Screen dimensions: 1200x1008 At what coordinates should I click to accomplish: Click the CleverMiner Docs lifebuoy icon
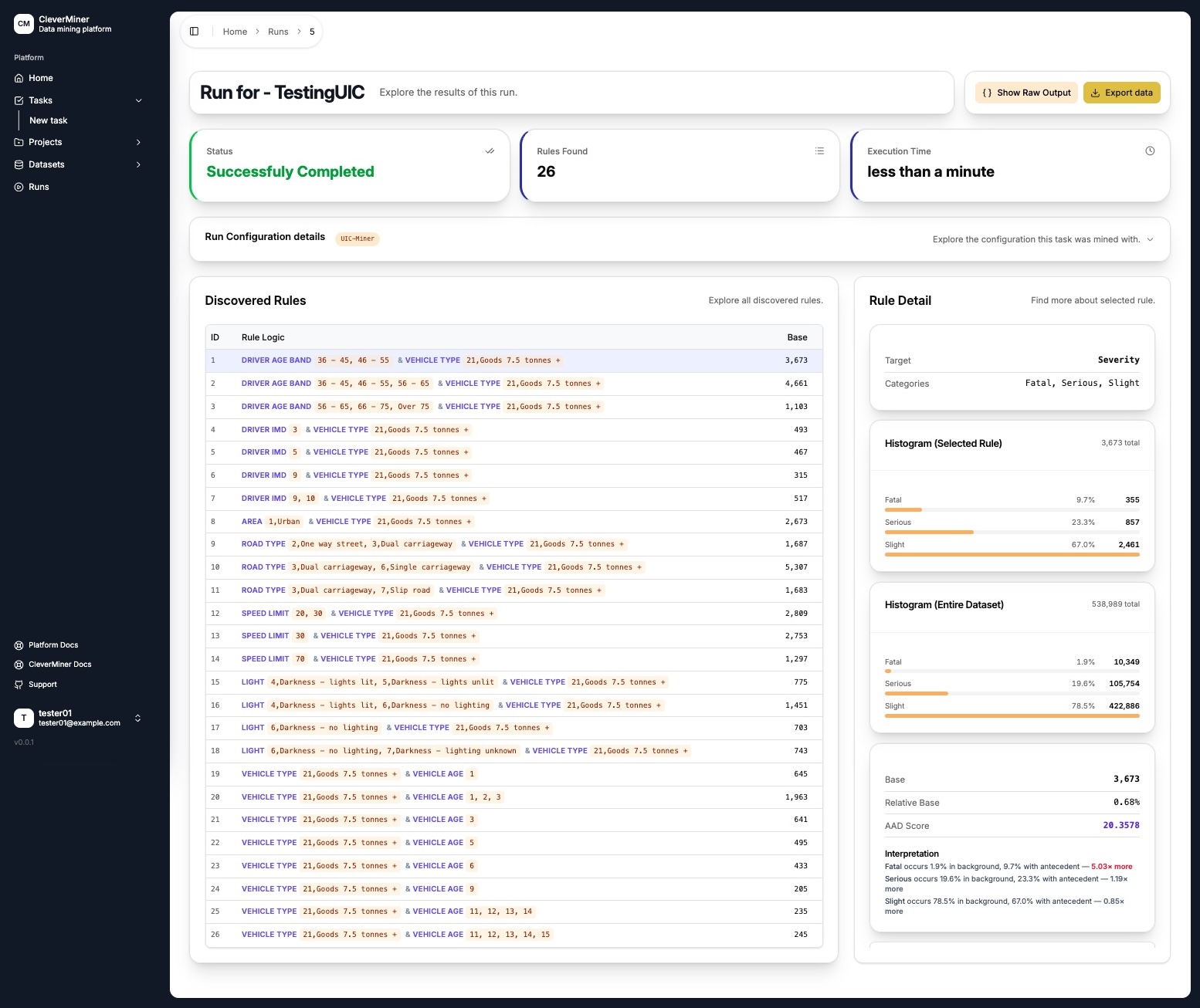(x=19, y=665)
